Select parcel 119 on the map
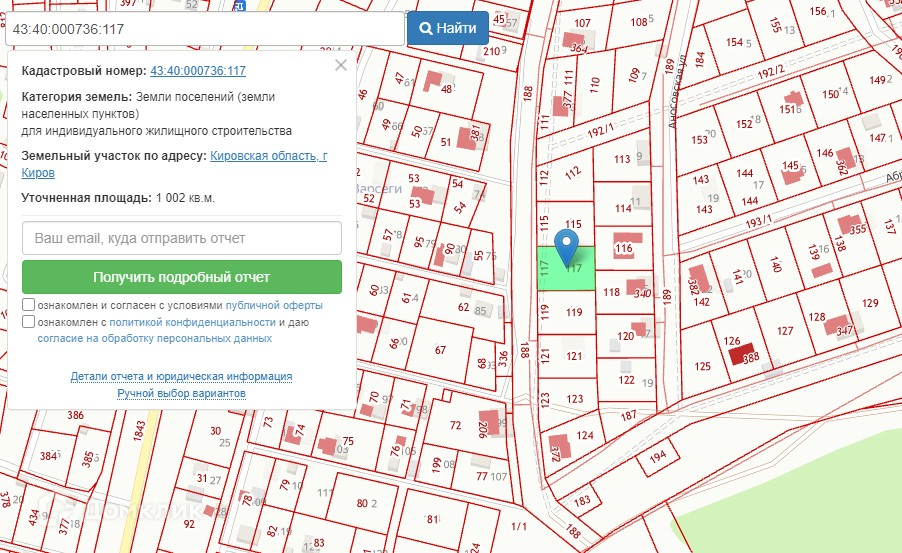Screen dimensions: 902x553 [x=567, y=312]
